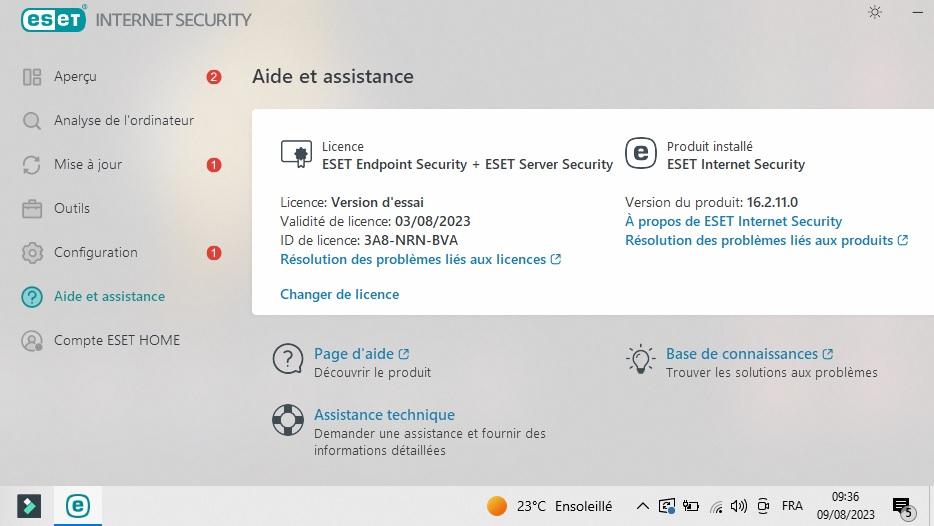The image size is (934, 526).
Task: Open the Mise à jour update section
Action: click(x=88, y=164)
